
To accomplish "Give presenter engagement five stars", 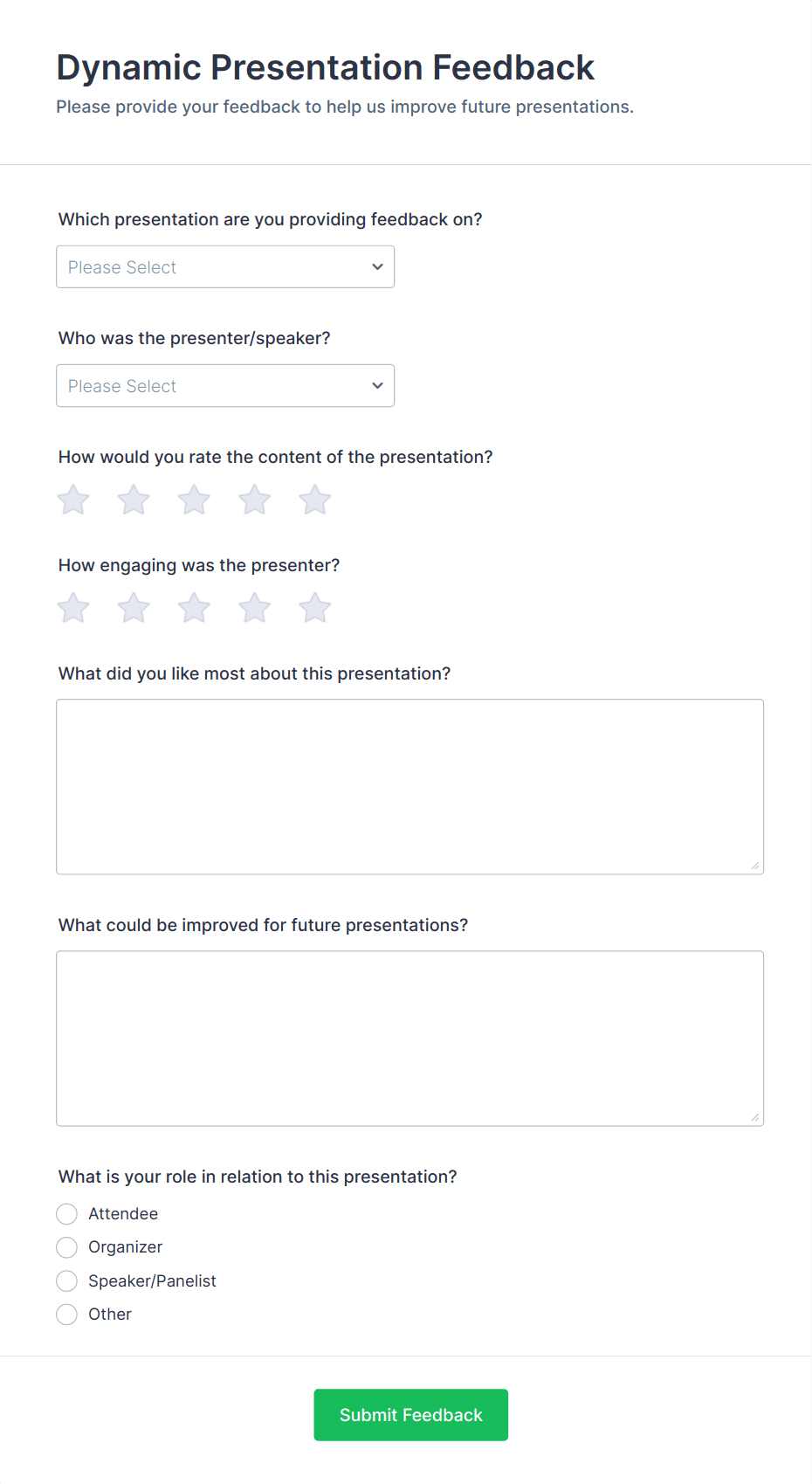I will [314, 609].
